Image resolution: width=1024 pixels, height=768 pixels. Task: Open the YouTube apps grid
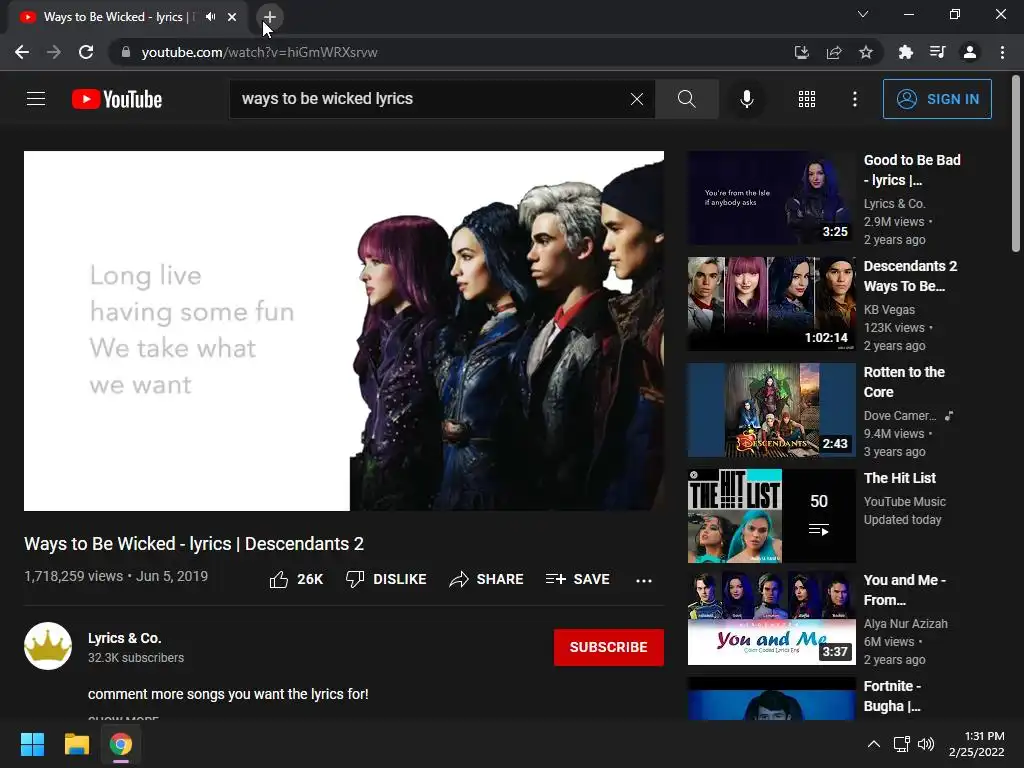click(x=807, y=99)
